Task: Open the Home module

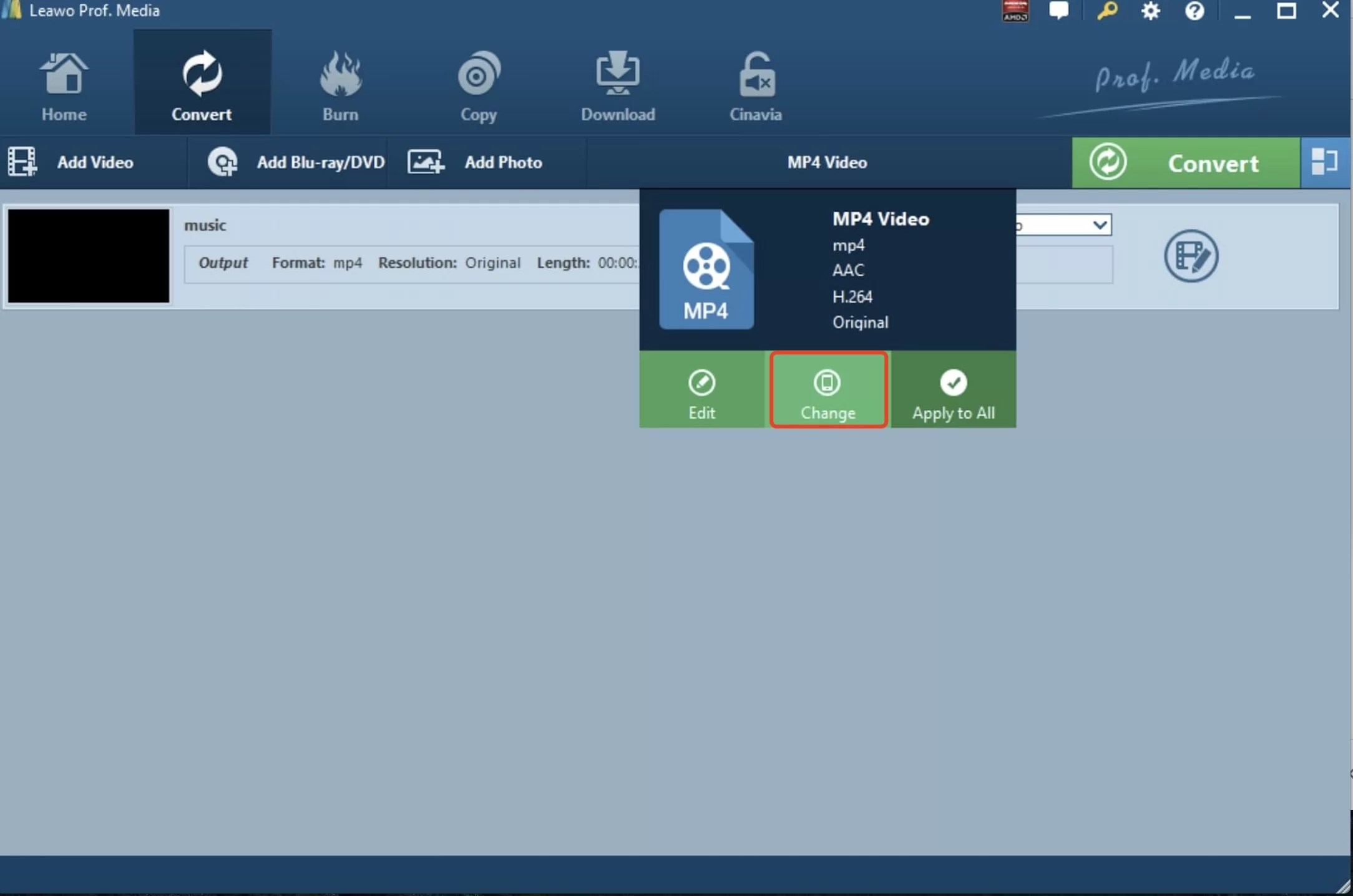Action: [64, 84]
